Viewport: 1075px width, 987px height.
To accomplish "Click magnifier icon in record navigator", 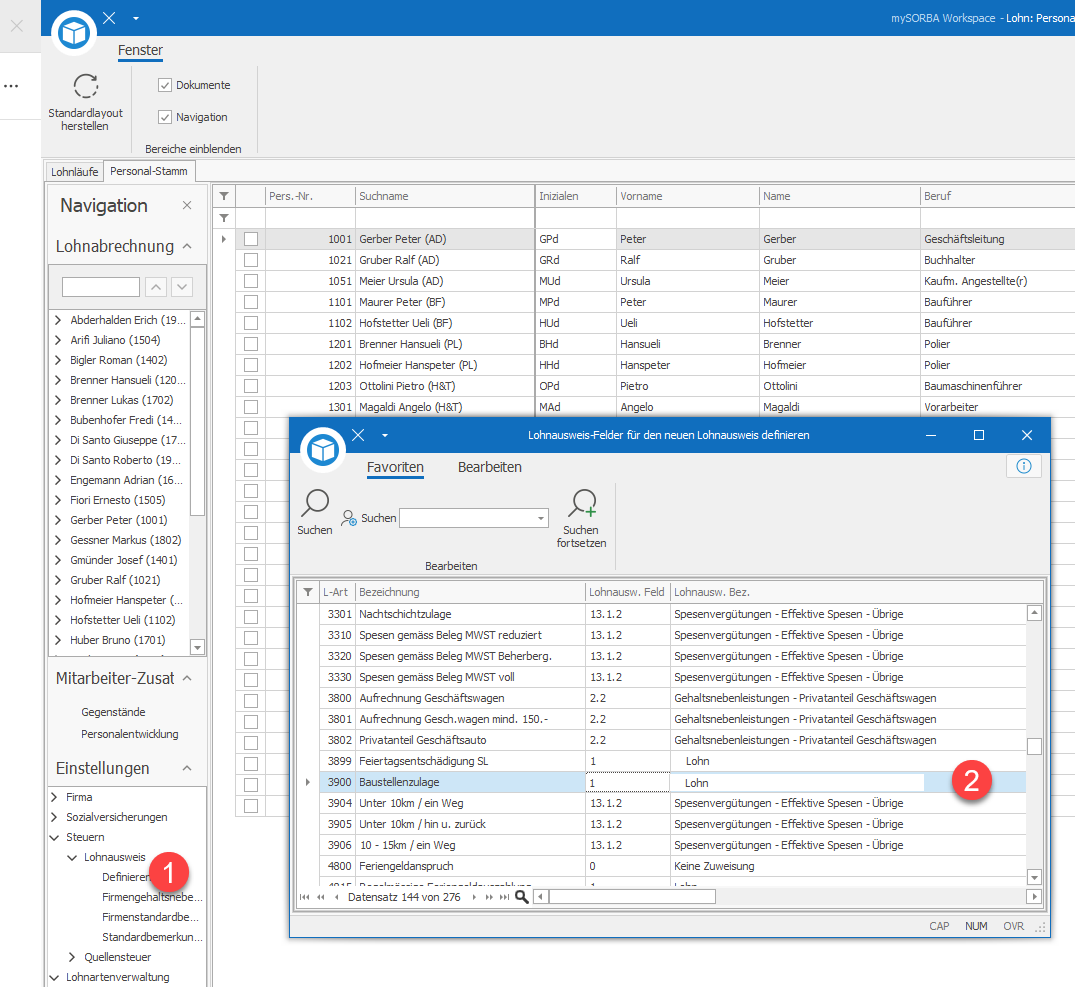I will [522, 897].
